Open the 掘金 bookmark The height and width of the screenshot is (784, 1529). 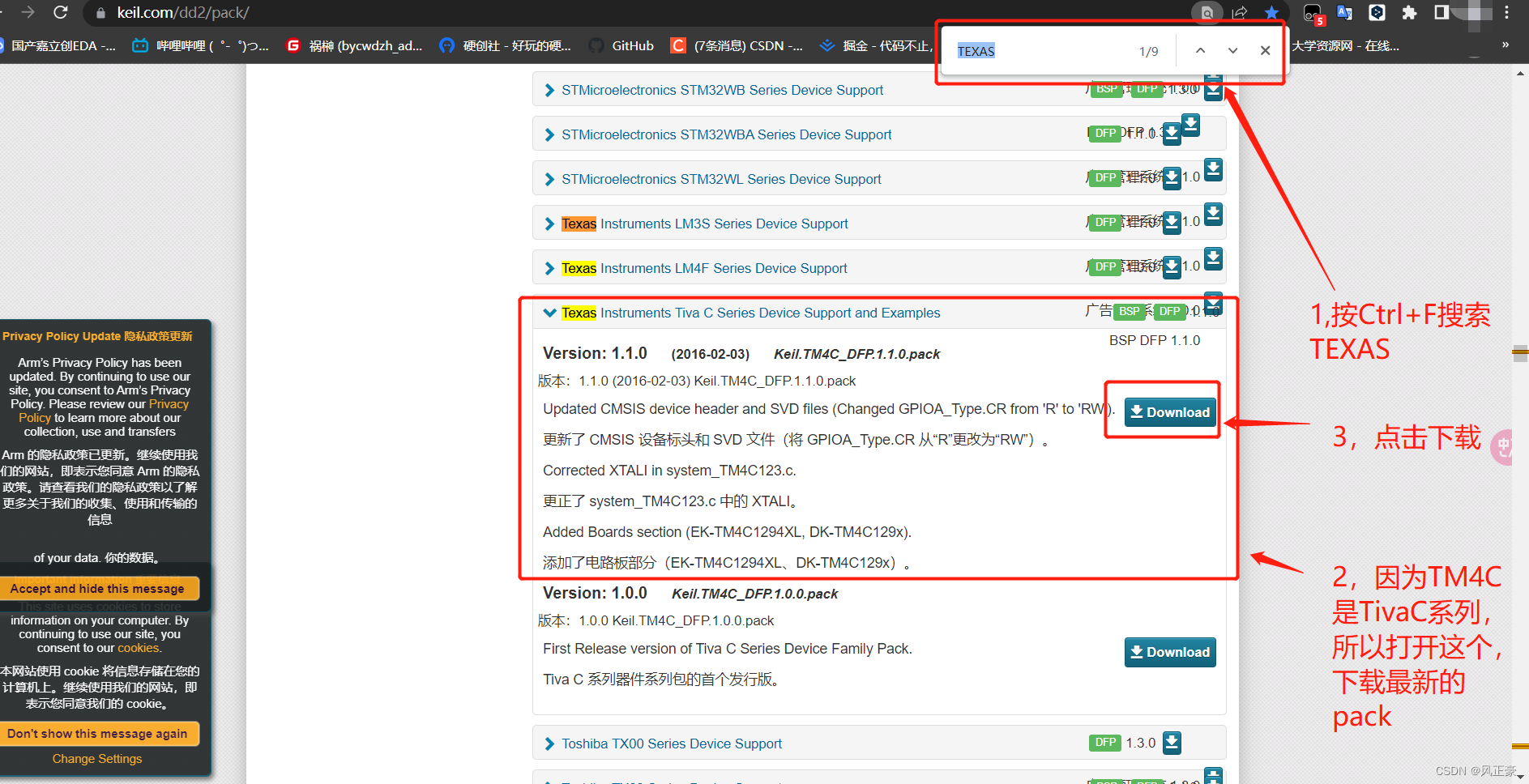coord(875,45)
